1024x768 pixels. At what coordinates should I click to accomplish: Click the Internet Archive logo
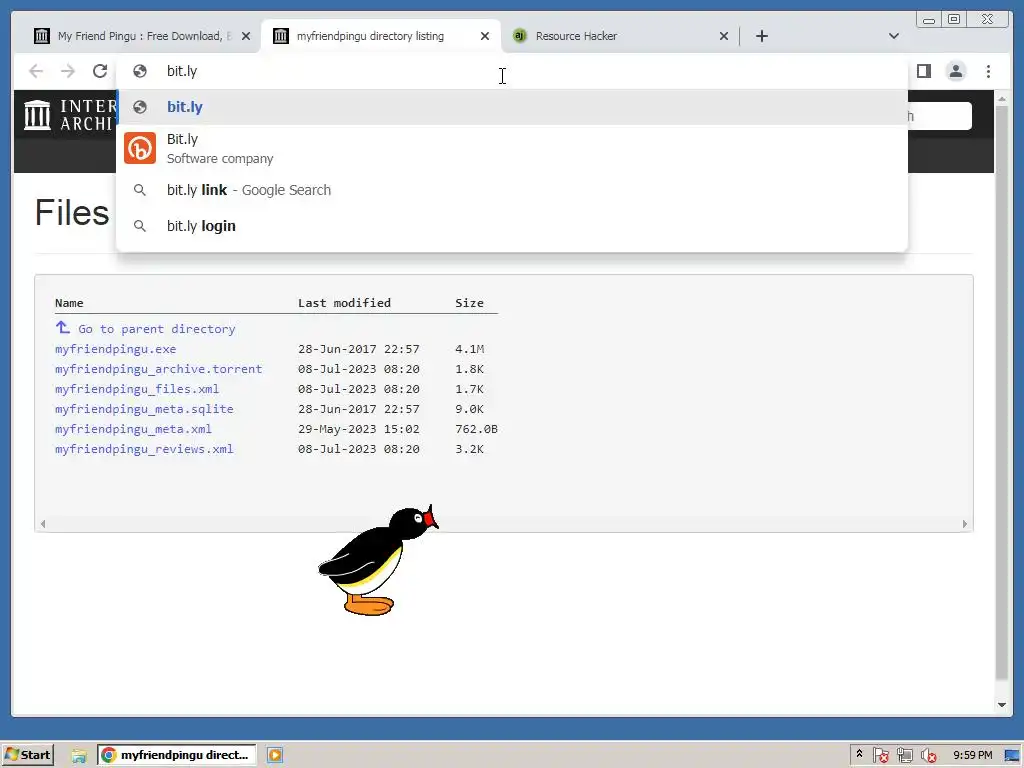[x=68, y=115]
